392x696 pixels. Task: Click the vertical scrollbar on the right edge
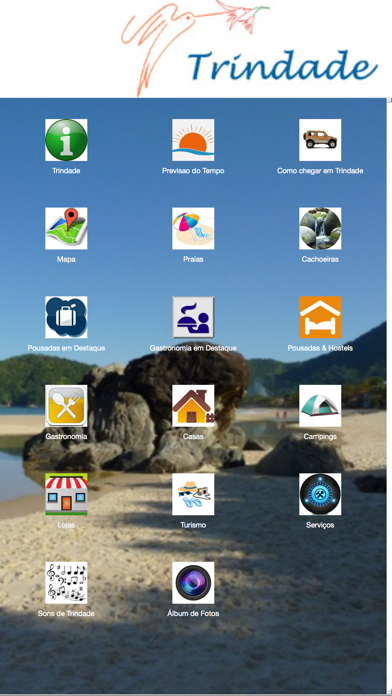389,395
